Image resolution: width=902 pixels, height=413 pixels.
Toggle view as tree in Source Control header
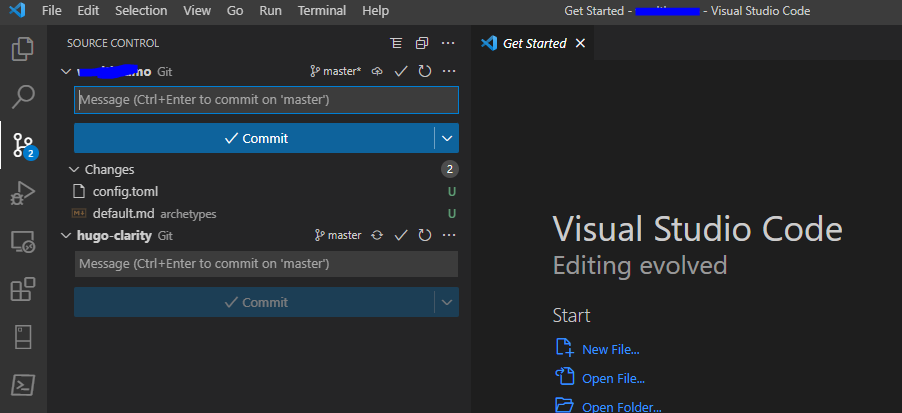tap(396, 44)
